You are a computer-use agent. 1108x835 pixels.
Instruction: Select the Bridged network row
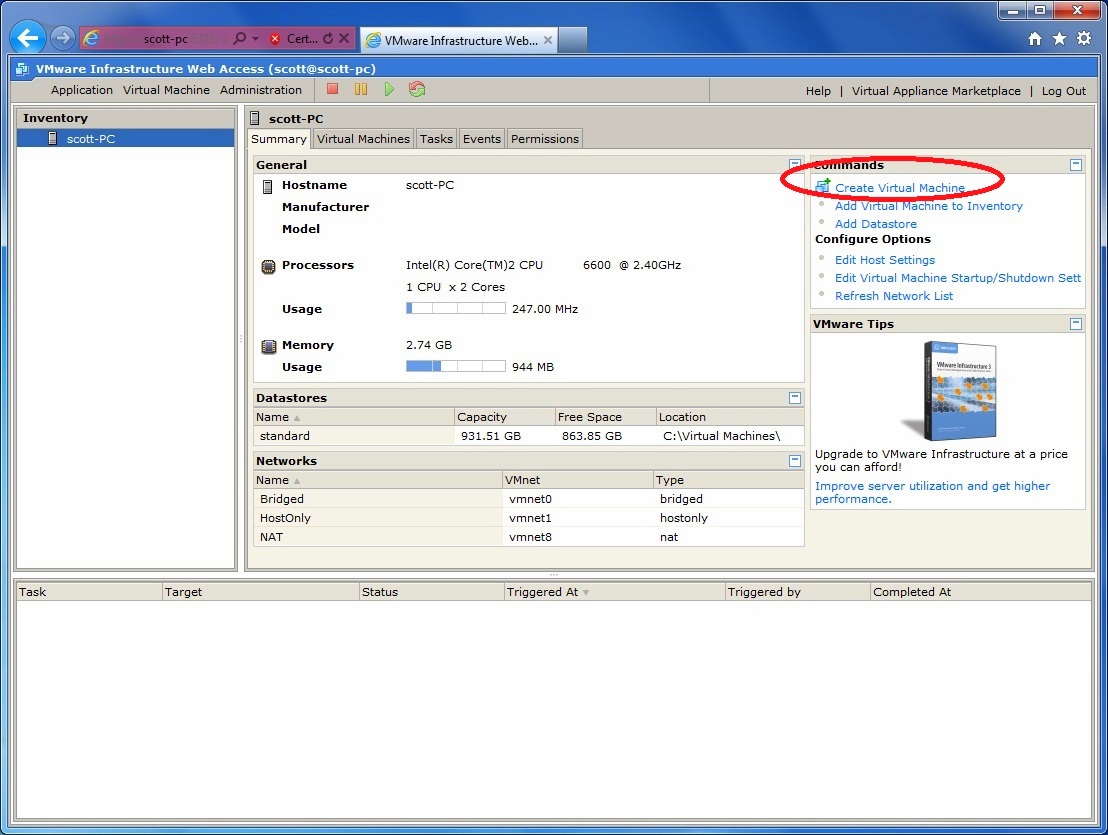pos(529,499)
